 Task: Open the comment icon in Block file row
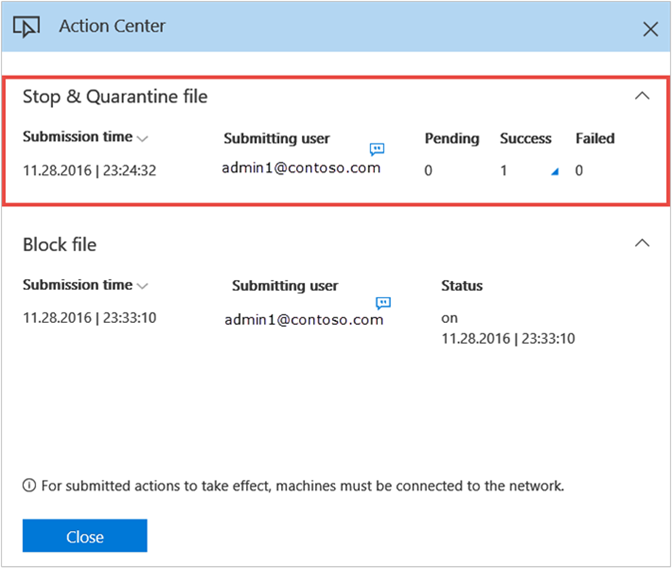(383, 303)
